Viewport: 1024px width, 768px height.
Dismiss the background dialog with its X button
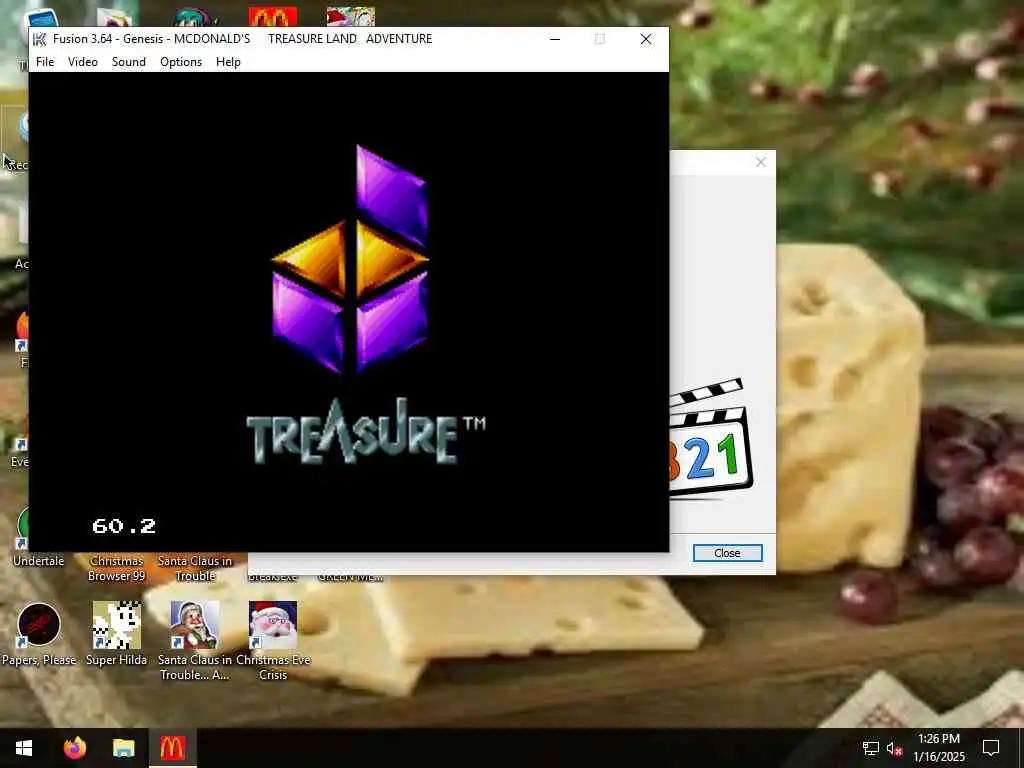pyautogui.click(x=761, y=162)
